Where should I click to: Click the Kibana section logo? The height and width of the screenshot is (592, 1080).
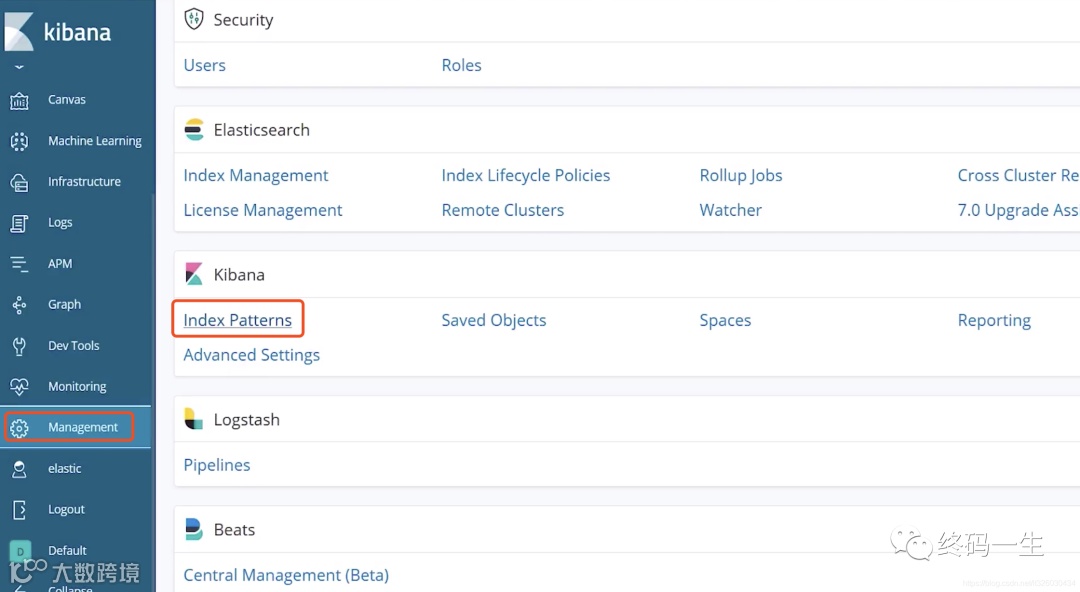(x=194, y=274)
